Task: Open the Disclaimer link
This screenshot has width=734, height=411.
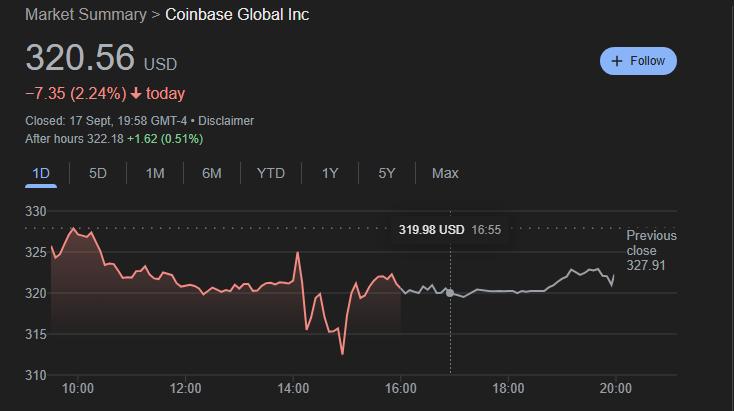Action: tap(226, 121)
